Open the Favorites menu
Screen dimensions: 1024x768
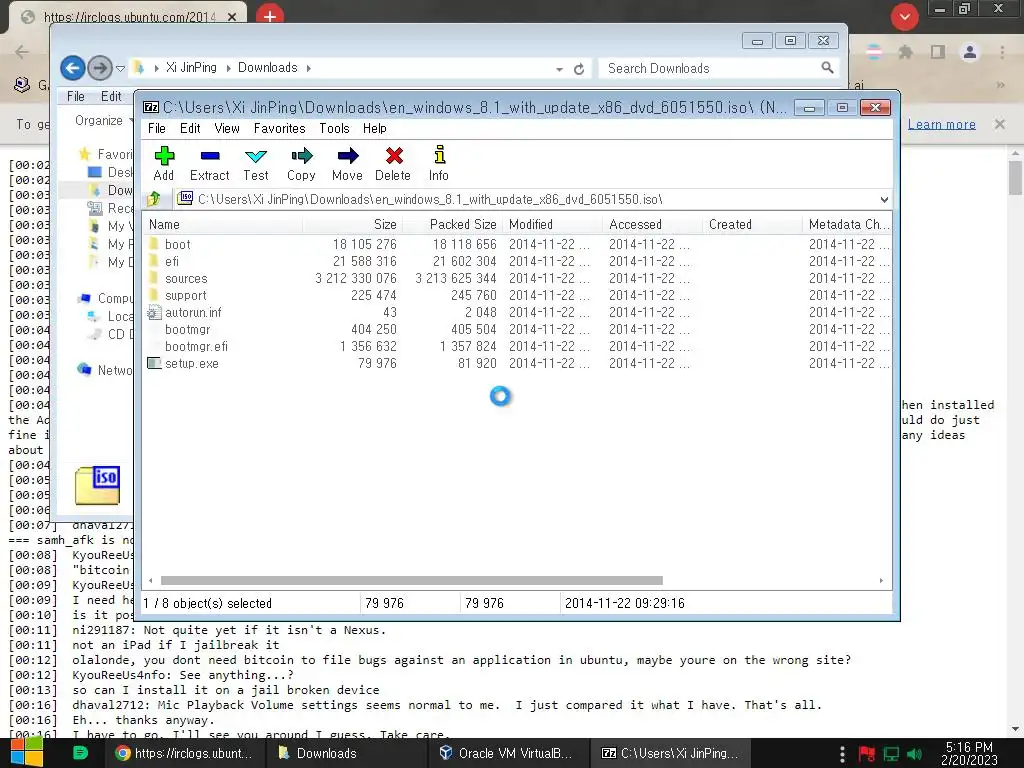click(x=280, y=129)
